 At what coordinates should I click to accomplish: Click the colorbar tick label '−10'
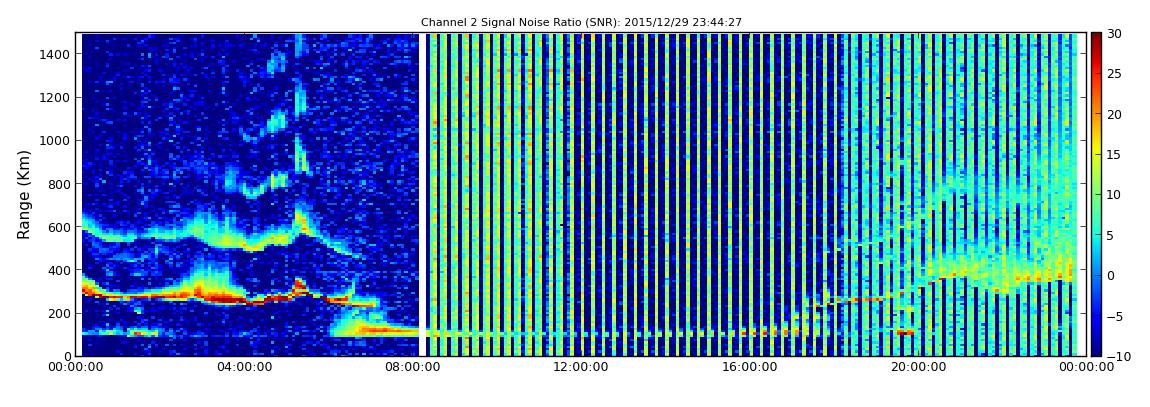pos(1118,356)
